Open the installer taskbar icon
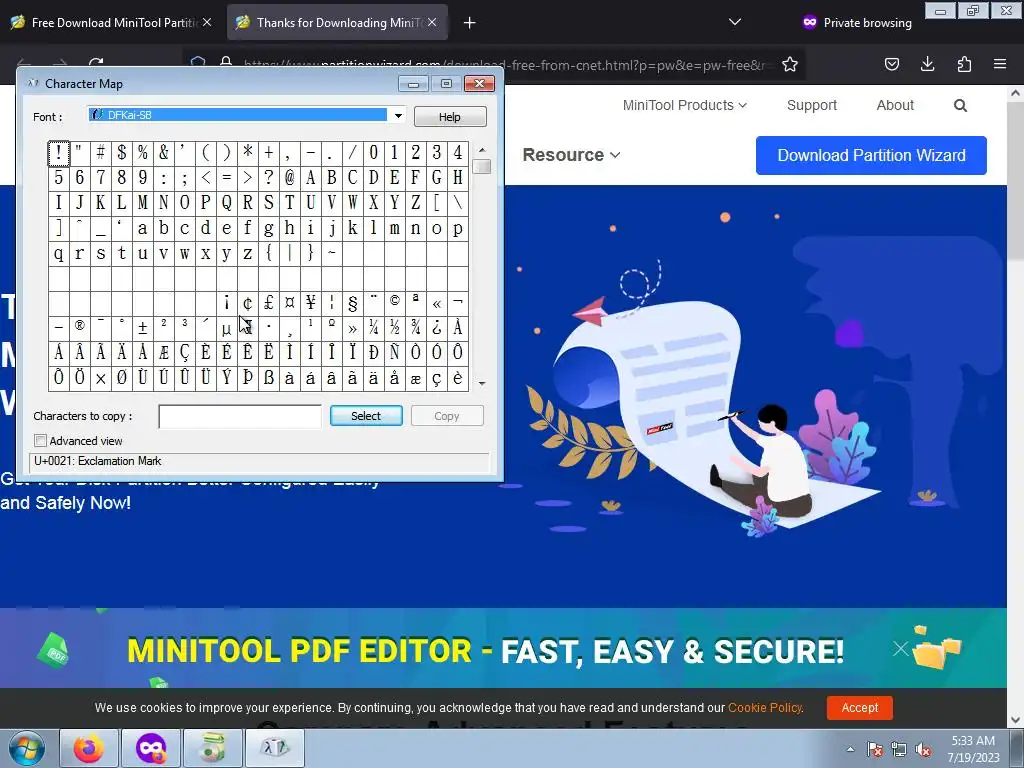Screen dimensions: 1024x768 click(213, 748)
